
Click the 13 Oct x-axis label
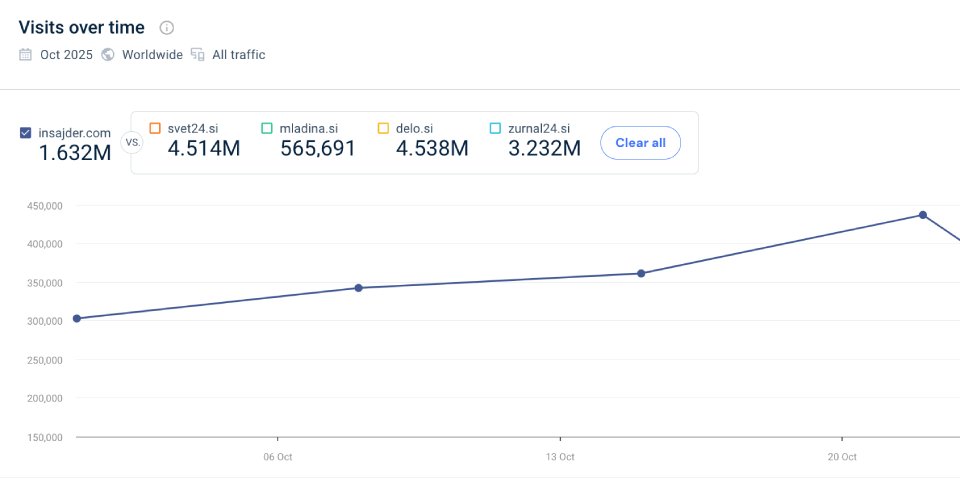pyautogui.click(x=560, y=457)
